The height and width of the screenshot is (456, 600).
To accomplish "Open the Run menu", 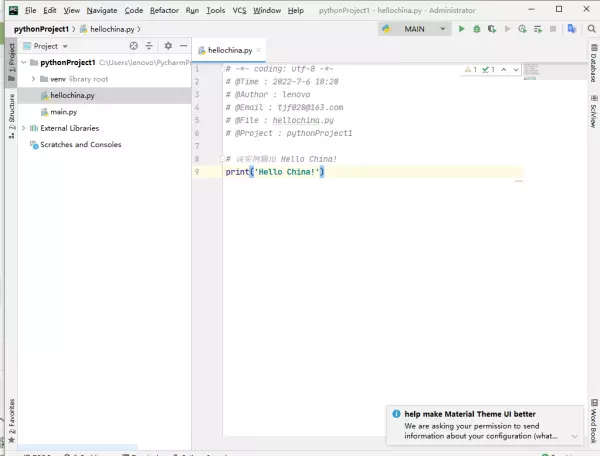I will [x=192, y=10].
